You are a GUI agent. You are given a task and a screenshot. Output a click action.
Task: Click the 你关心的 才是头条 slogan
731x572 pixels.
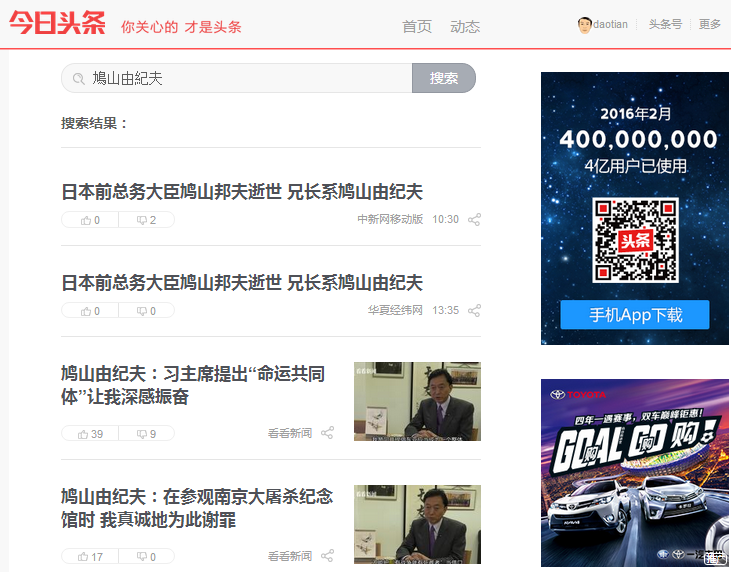tap(181, 27)
